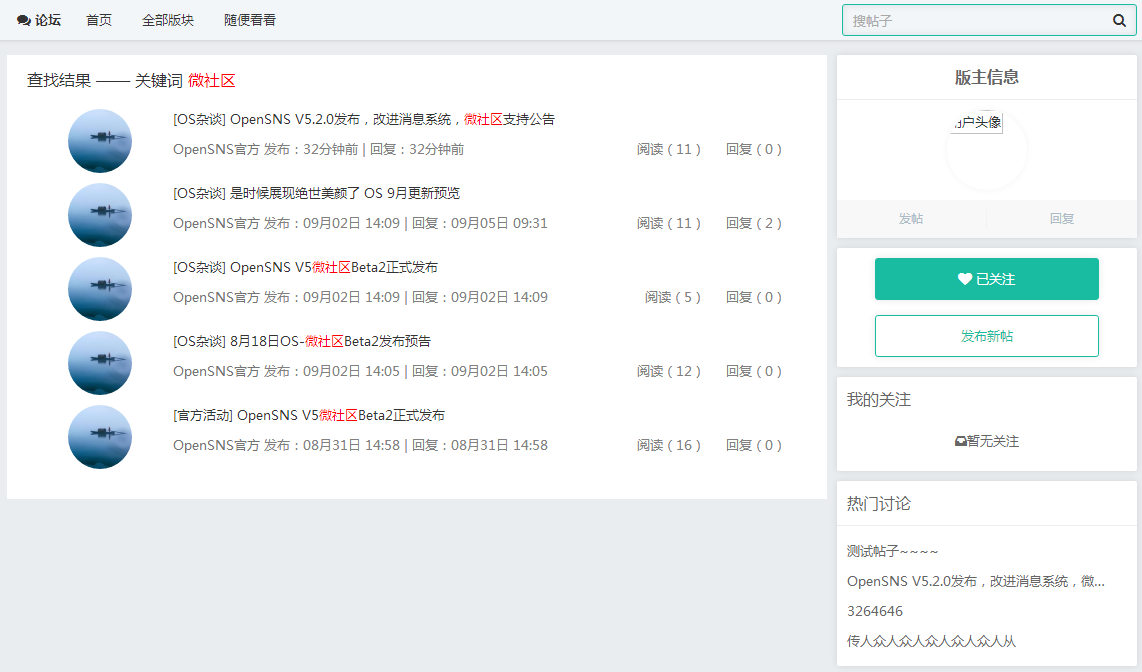This screenshot has width=1142, height=672.
Task: Go to 首页 in the navigation bar
Action: [99, 20]
